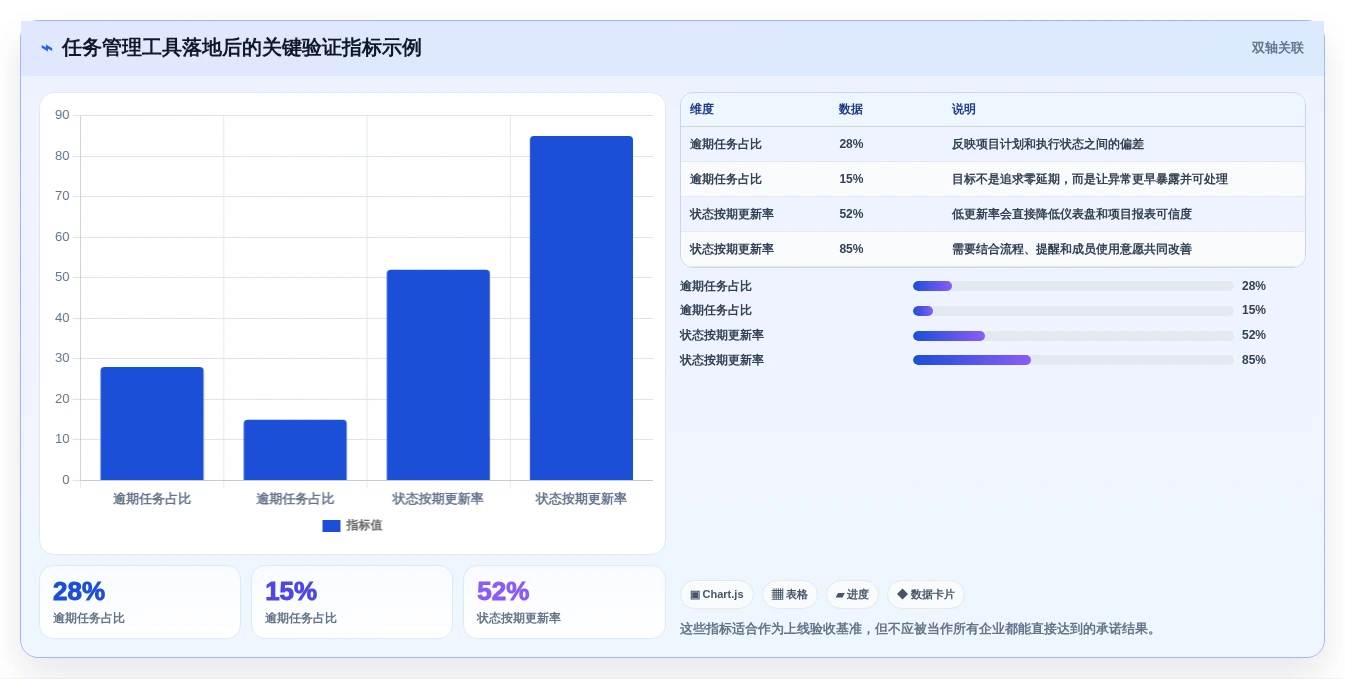The height and width of the screenshot is (679, 1345).
Task: Select the tallest chart bar at 85
Action: point(581,308)
